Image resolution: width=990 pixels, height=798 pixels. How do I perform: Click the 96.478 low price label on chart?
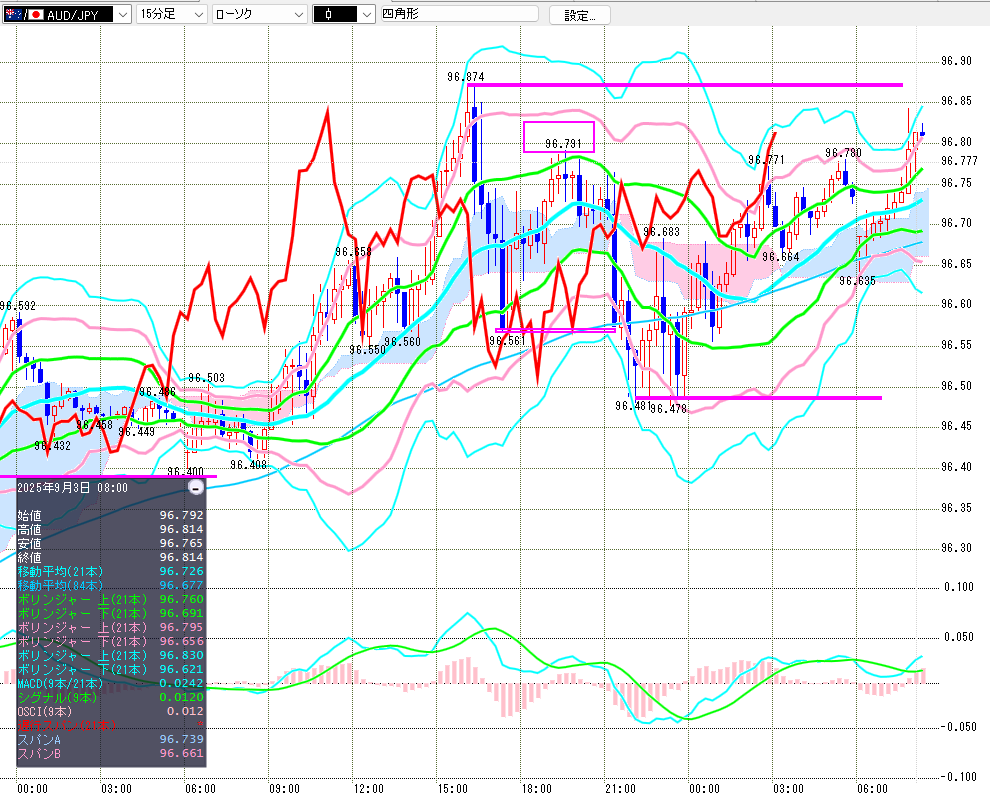pos(669,408)
